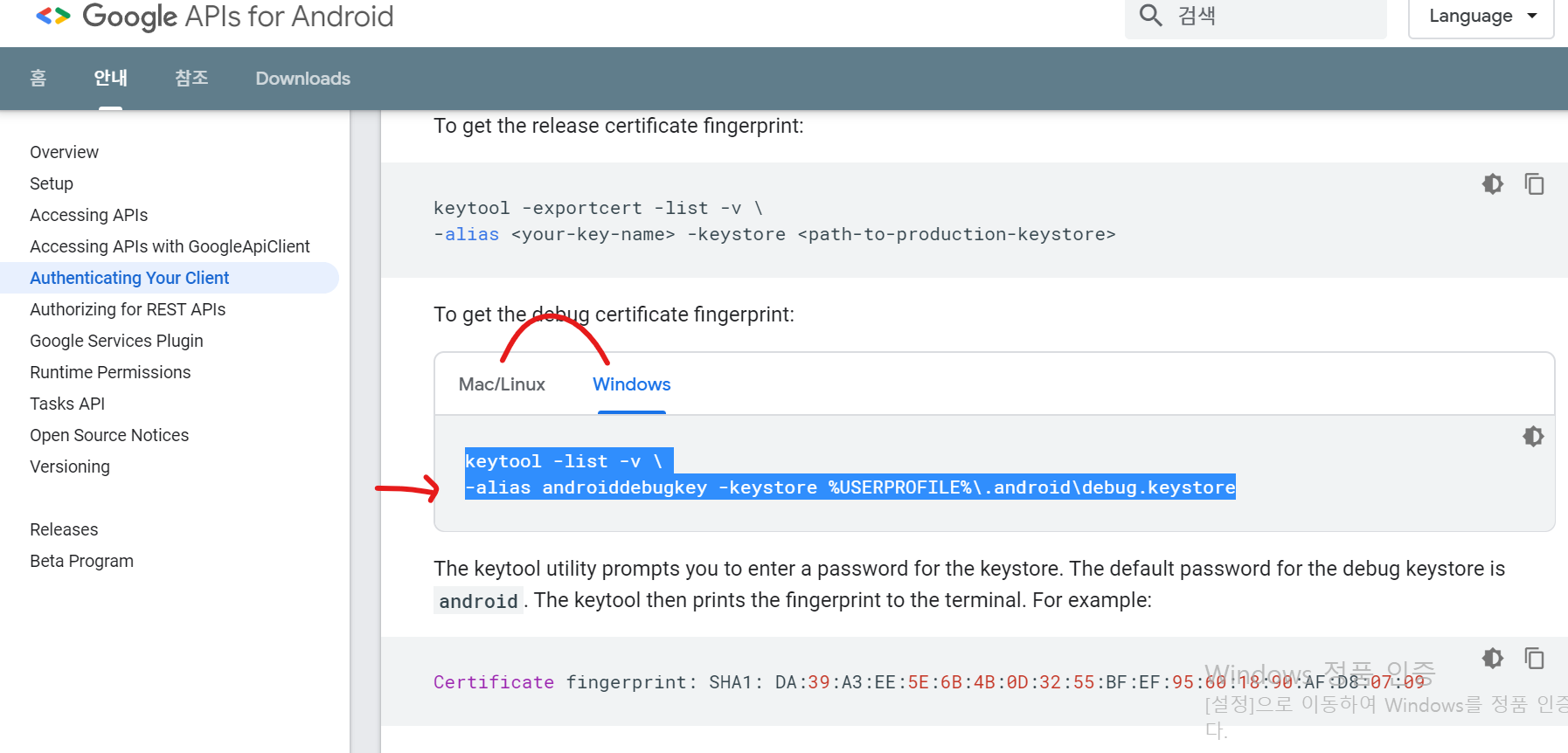Open the Downloads tab
The image size is (1568, 753).
pyautogui.click(x=302, y=78)
